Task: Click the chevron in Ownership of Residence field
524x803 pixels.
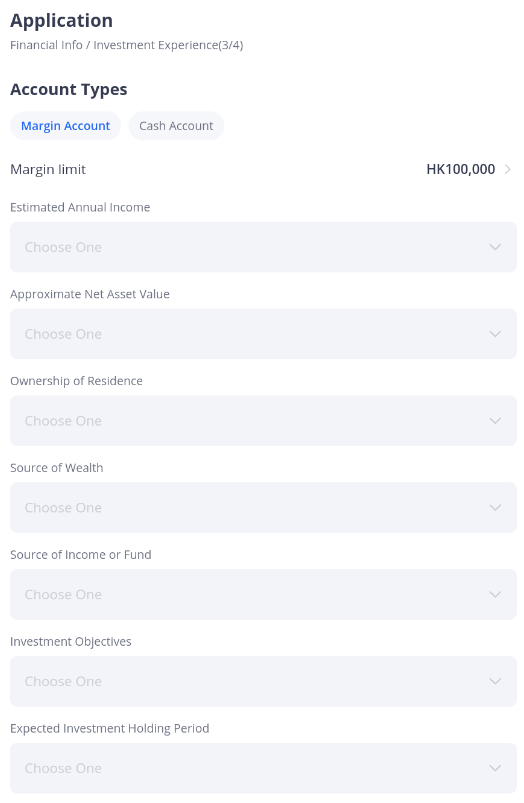Action: [x=495, y=421]
